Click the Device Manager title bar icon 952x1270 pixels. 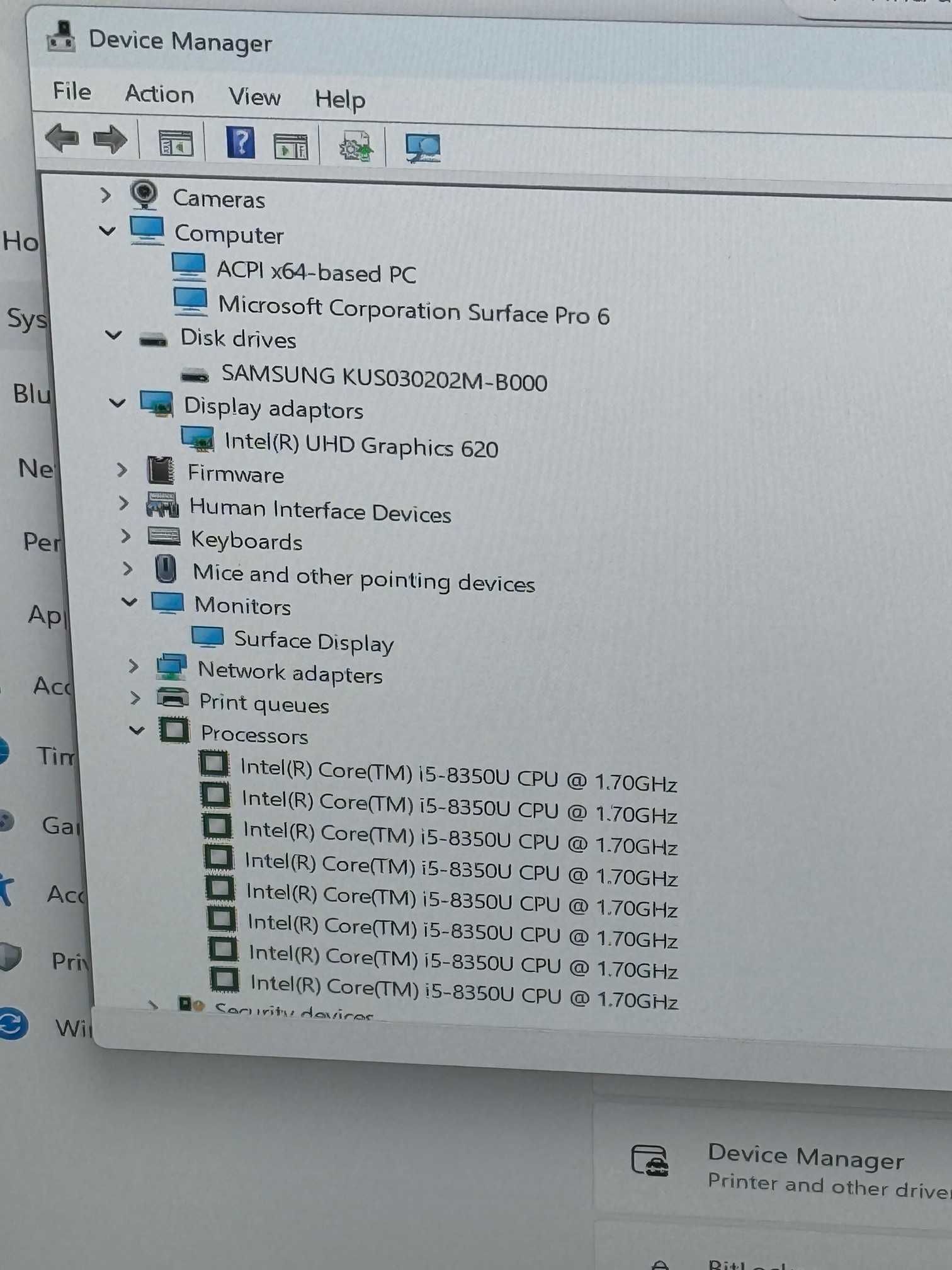(61, 37)
